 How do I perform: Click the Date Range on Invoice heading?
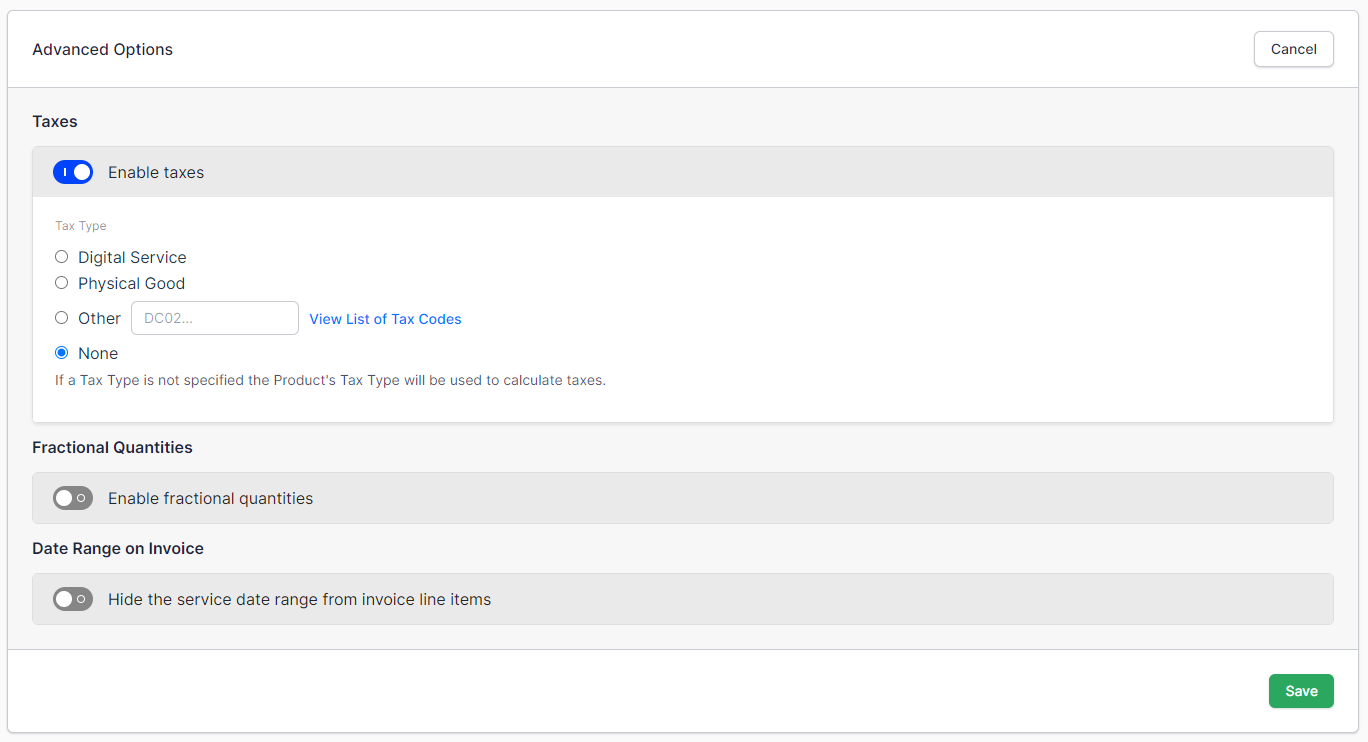point(118,548)
